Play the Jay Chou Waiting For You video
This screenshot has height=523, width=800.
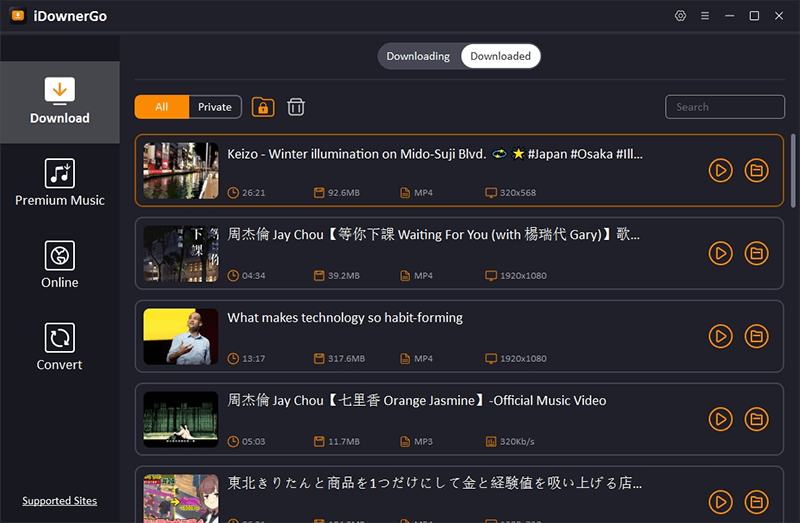[720, 253]
